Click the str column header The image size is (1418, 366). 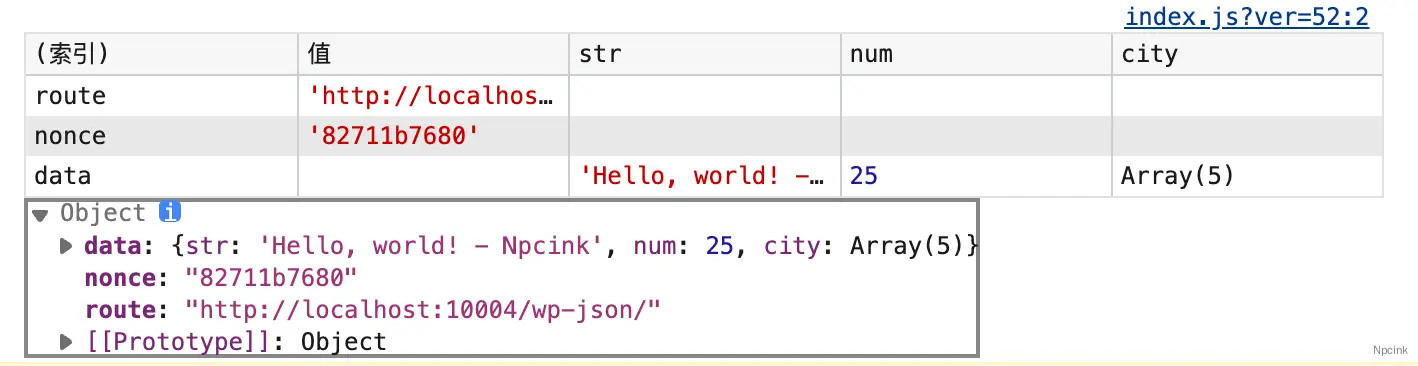click(705, 54)
